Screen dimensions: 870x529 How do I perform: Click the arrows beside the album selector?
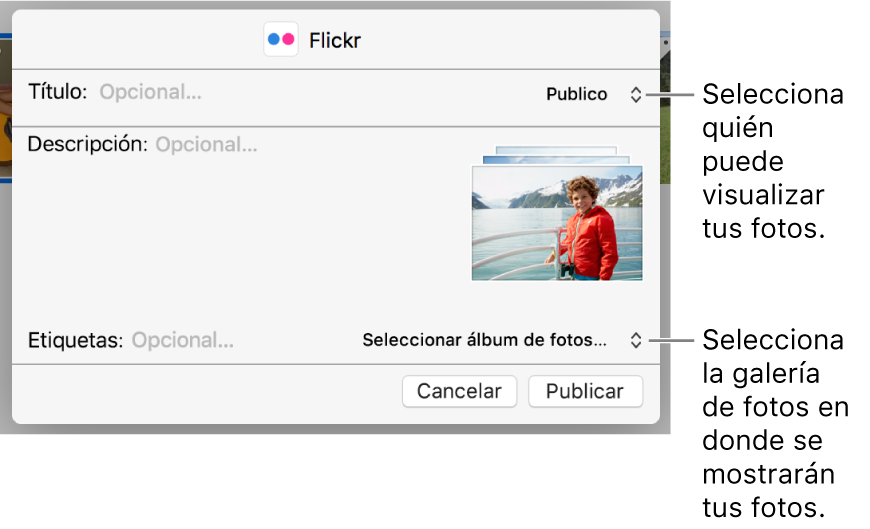[x=635, y=340]
